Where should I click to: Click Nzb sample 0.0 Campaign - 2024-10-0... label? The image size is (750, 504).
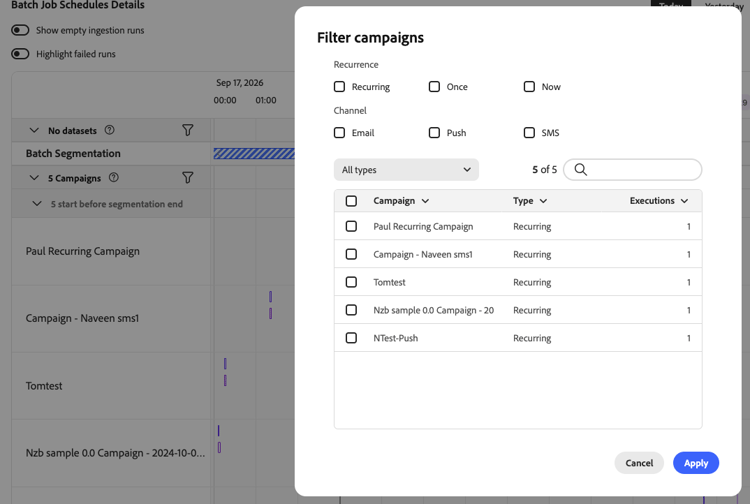coord(115,453)
